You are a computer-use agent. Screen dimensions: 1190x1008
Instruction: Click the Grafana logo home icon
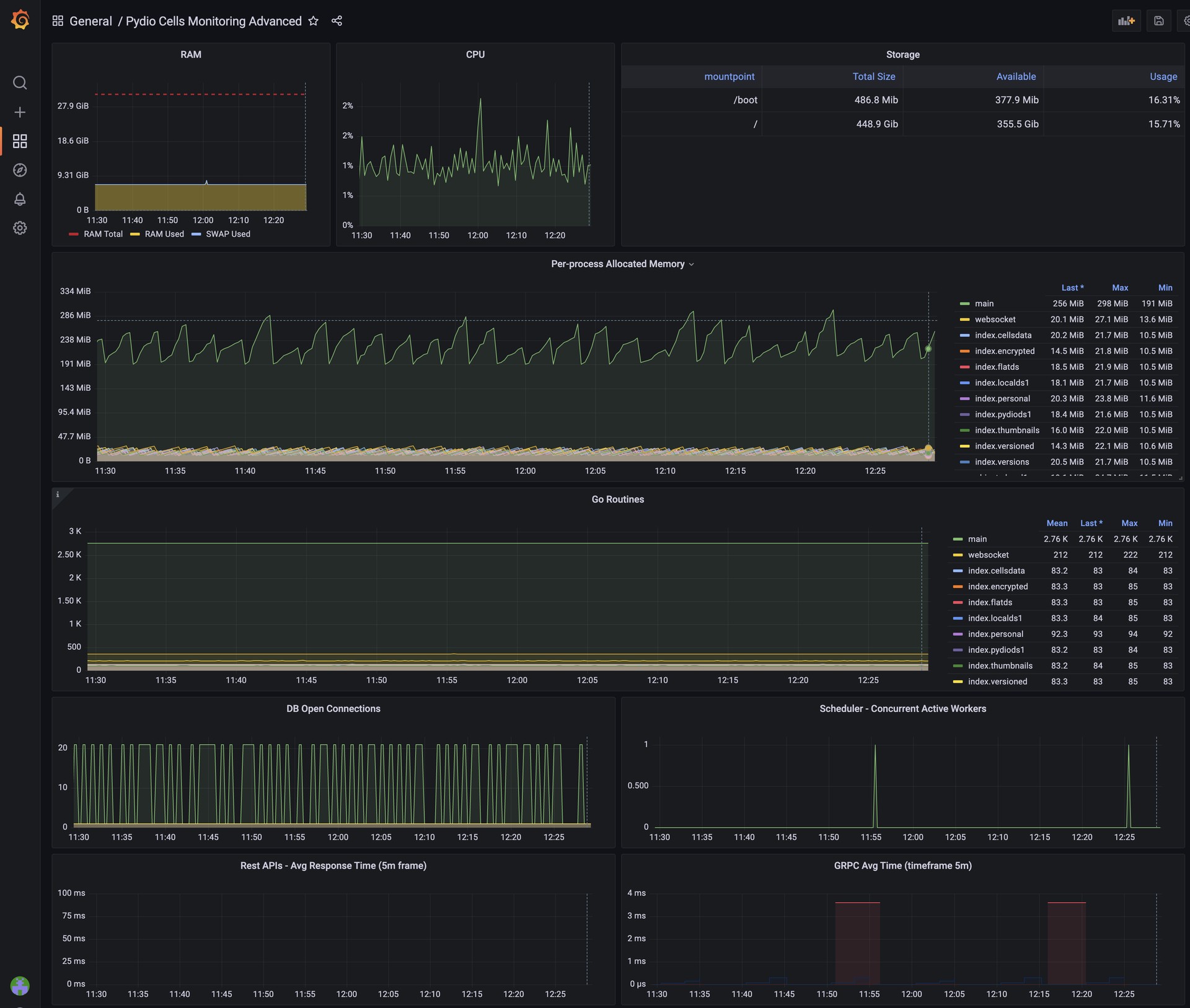pos(20,20)
